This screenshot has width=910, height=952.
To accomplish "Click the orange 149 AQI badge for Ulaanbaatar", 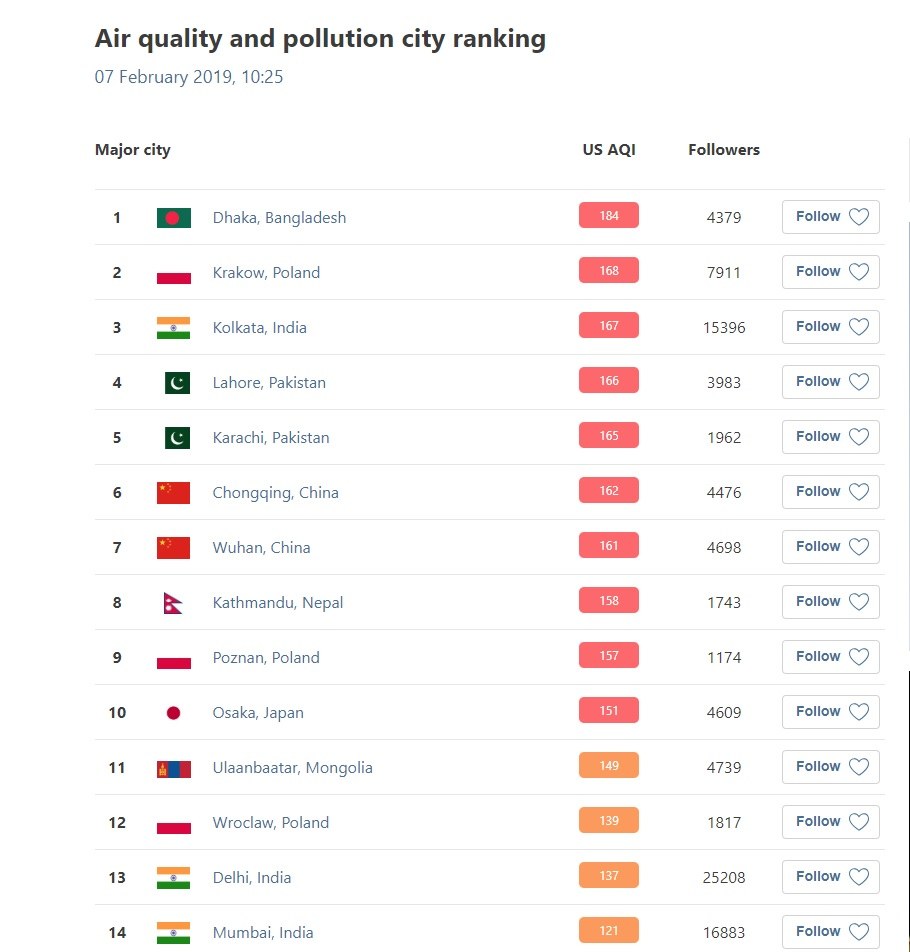I will (609, 766).
